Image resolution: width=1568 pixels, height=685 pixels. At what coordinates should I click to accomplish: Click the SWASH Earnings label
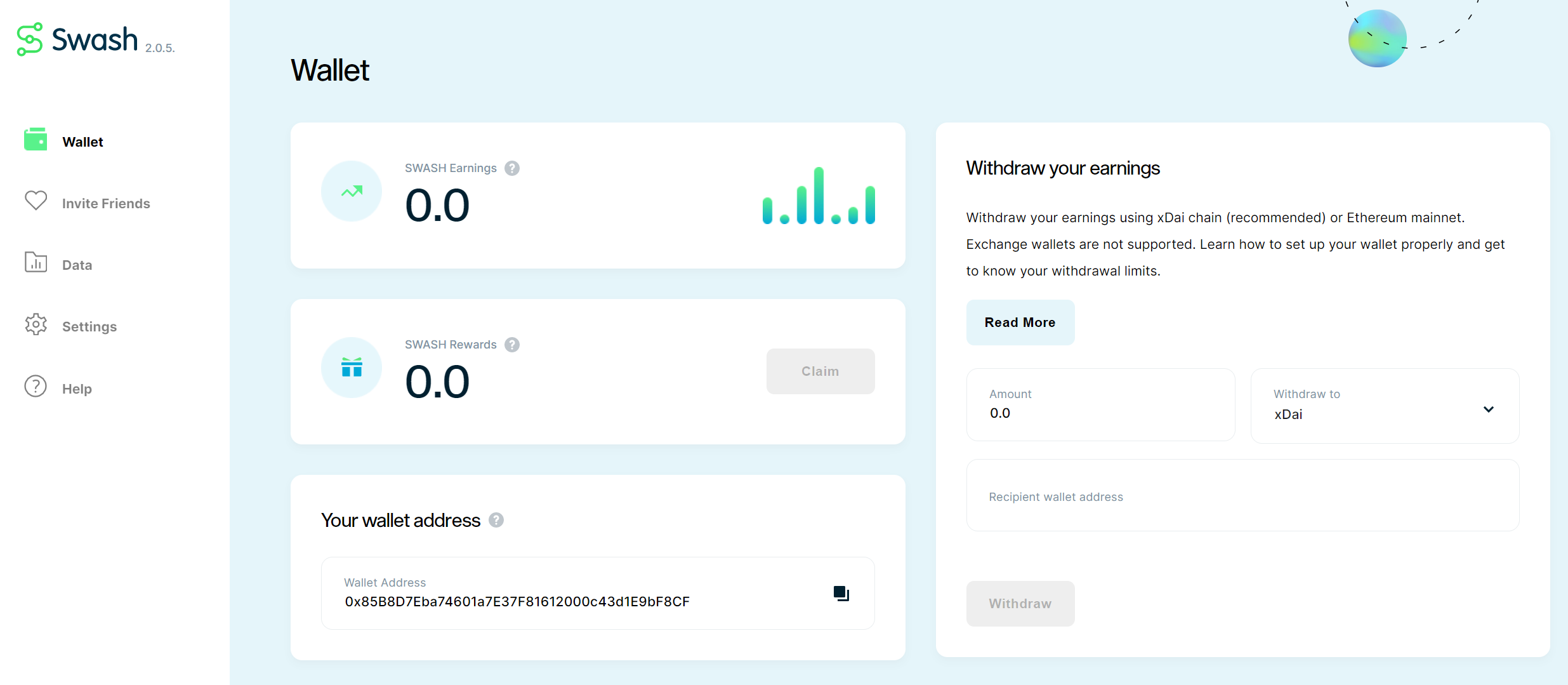point(451,168)
